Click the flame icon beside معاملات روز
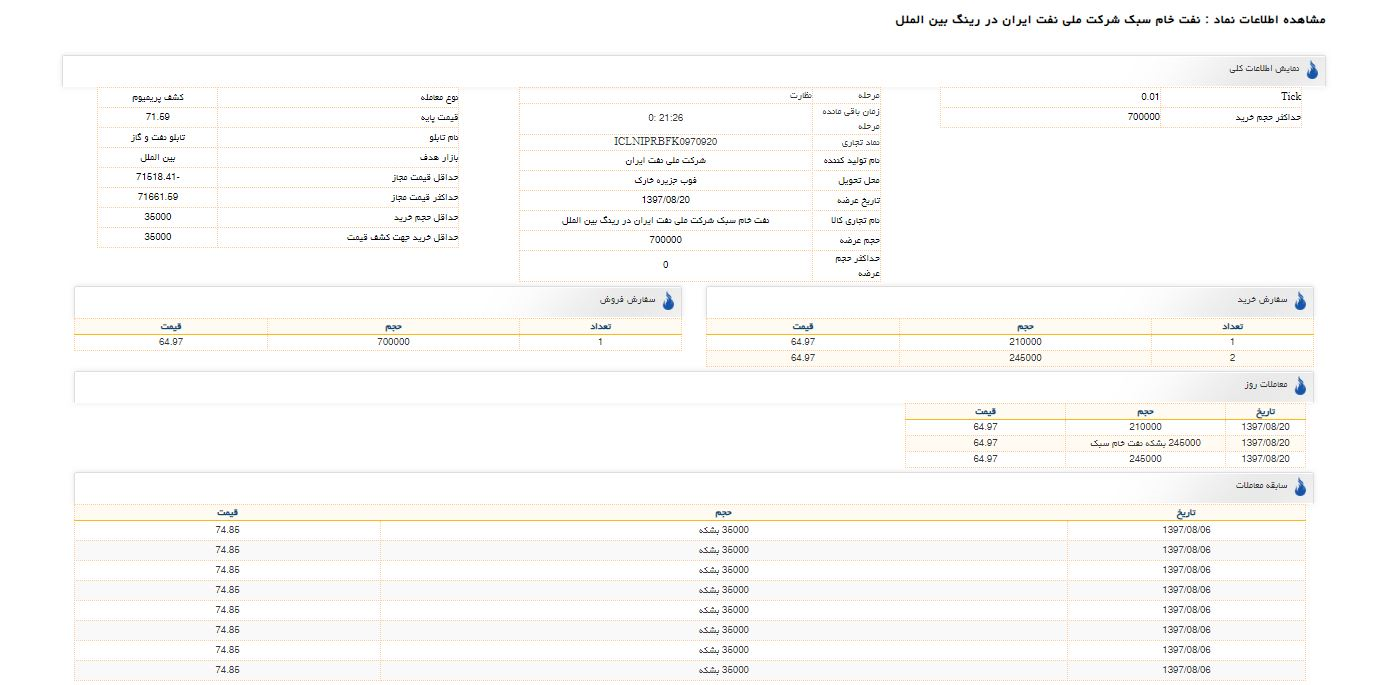Viewport: 1382px width, 685px height. (x=1300, y=385)
